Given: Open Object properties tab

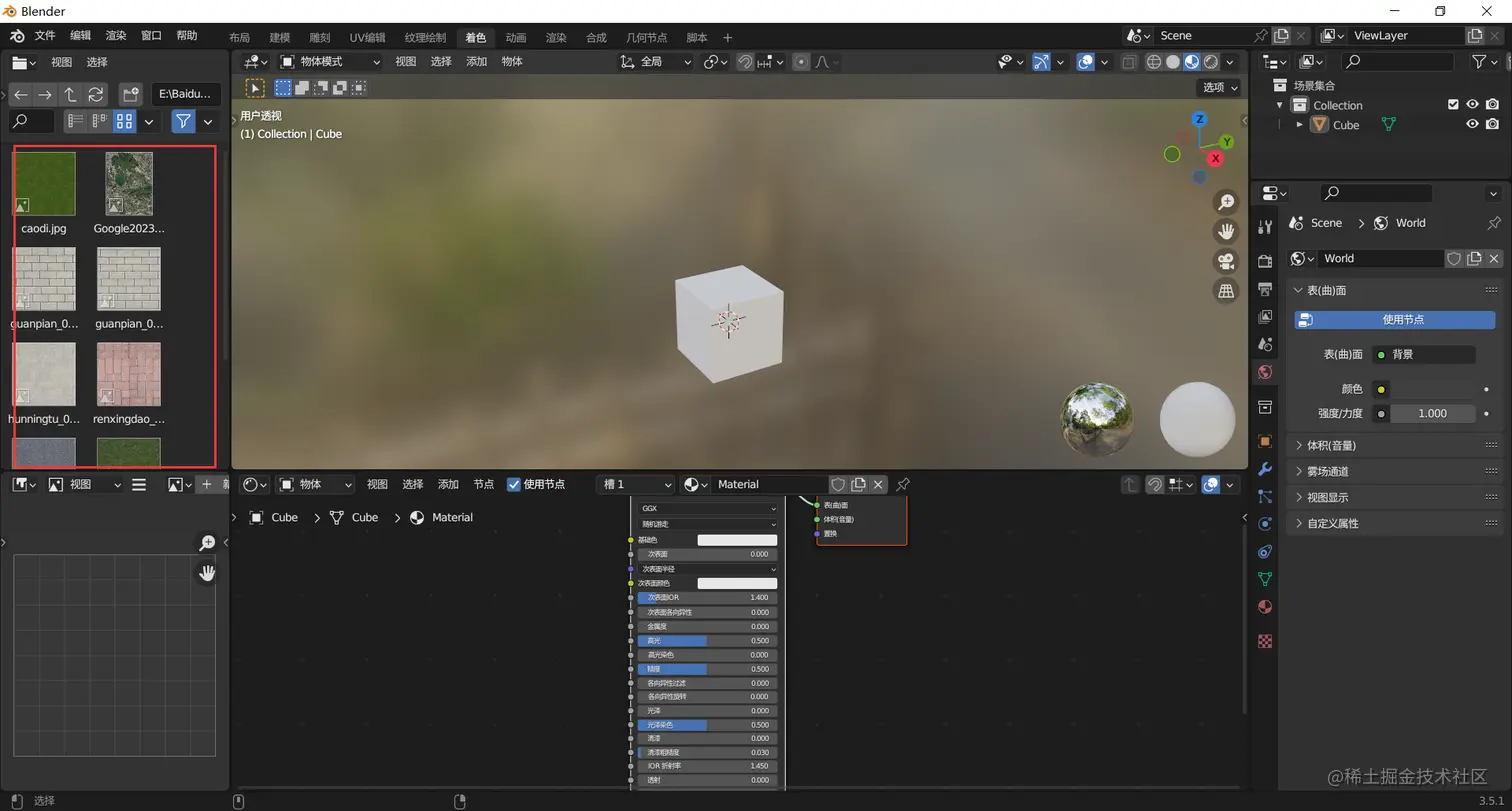Looking at the screenshot, I should click(1265, 441).
